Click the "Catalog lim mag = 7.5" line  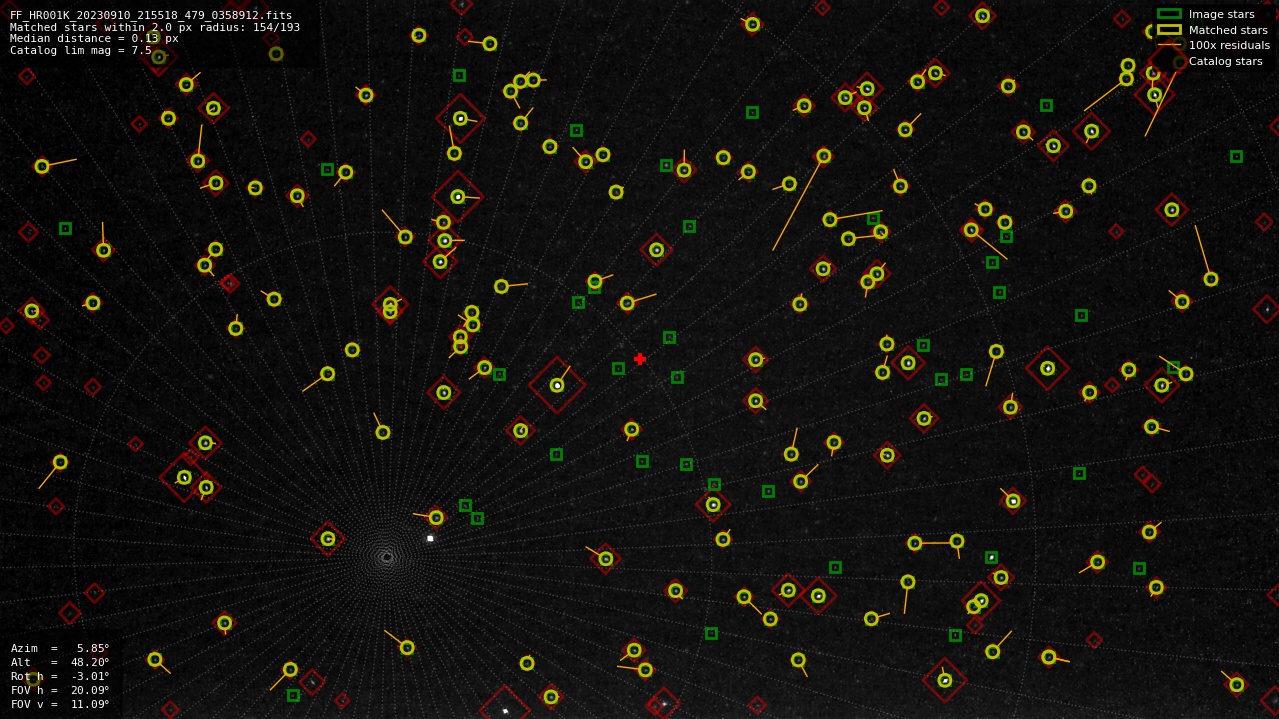coord(81,50)
